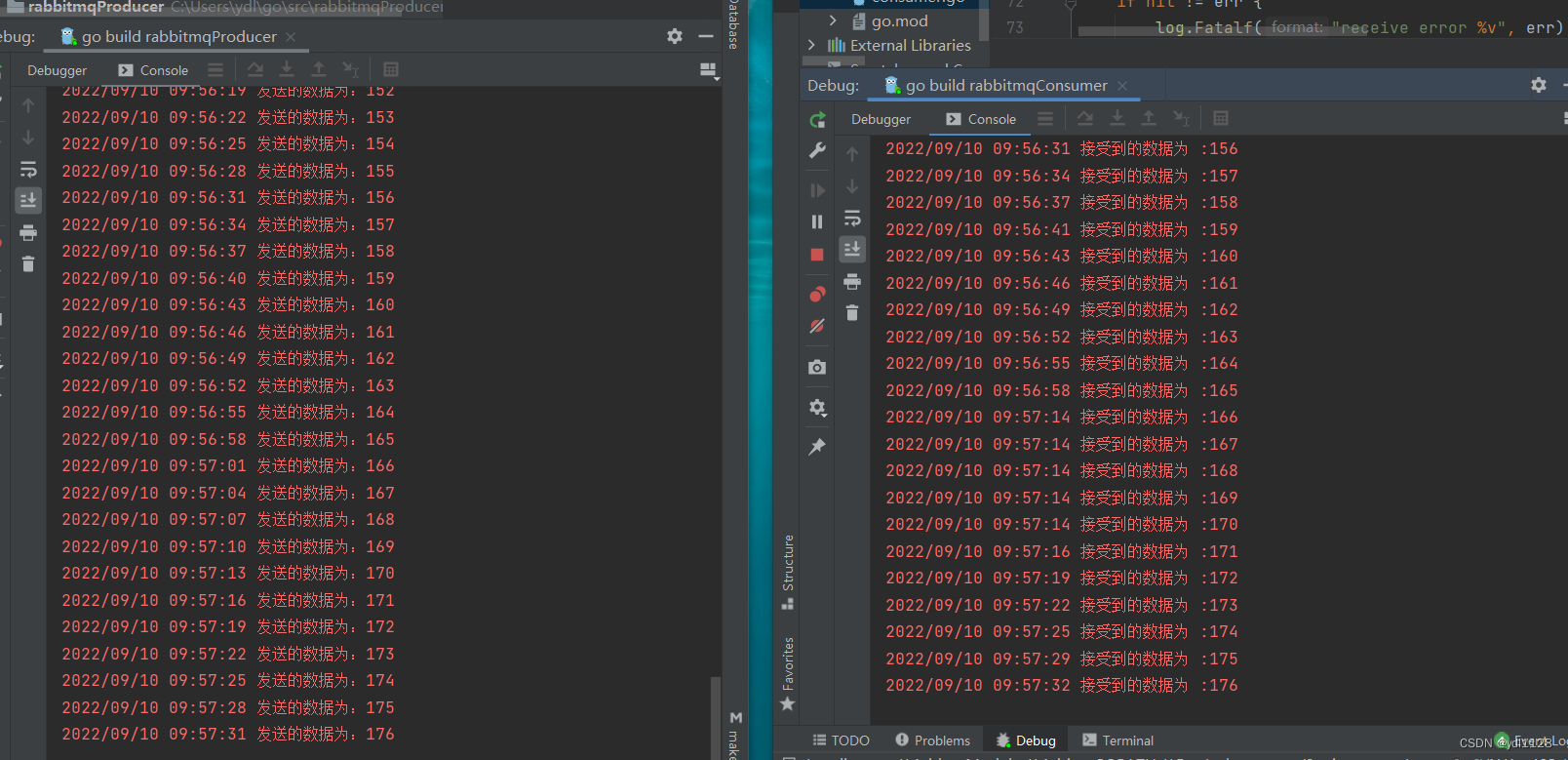Click Producer line with data 176
The height and width of the screenshot is (760, 1568).
pos(228,734)
